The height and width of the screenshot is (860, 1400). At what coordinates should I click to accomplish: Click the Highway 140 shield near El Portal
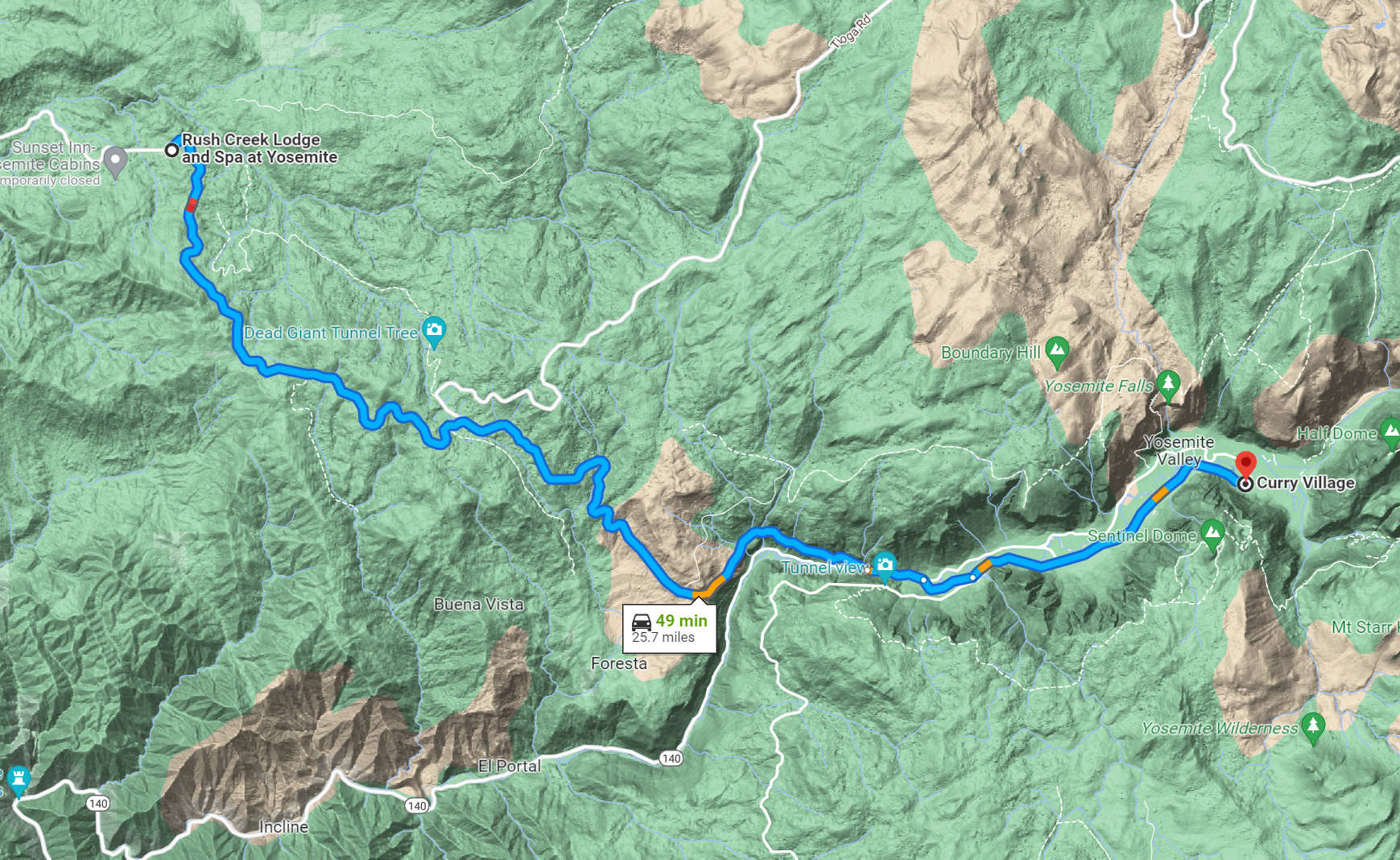pyautogui.click(x=417, y=805)
